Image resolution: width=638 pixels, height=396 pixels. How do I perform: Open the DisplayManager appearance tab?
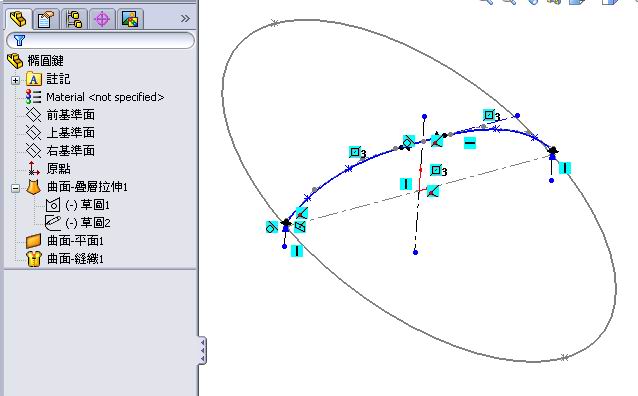(130, 19)
